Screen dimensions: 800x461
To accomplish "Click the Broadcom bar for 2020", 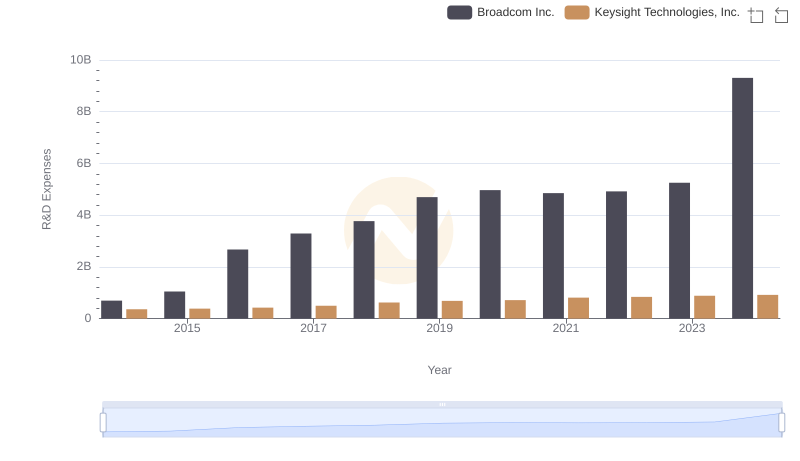I will (x=490, y=254).
